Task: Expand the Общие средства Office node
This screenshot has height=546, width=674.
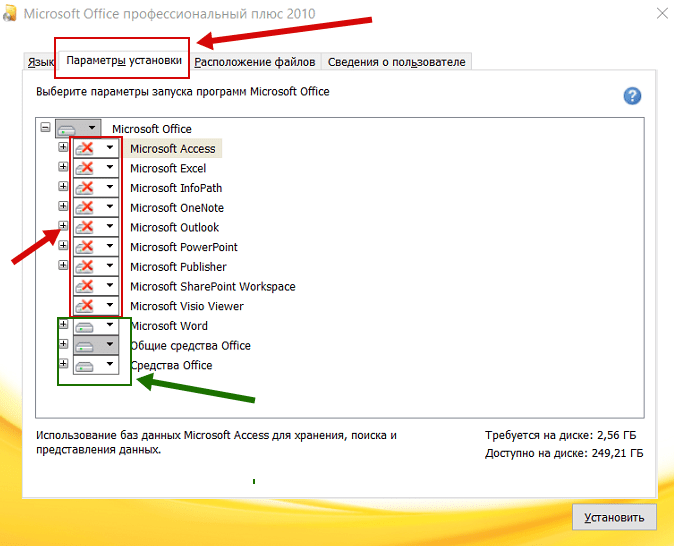Action: pyautogui.click(x=63, y=344)
